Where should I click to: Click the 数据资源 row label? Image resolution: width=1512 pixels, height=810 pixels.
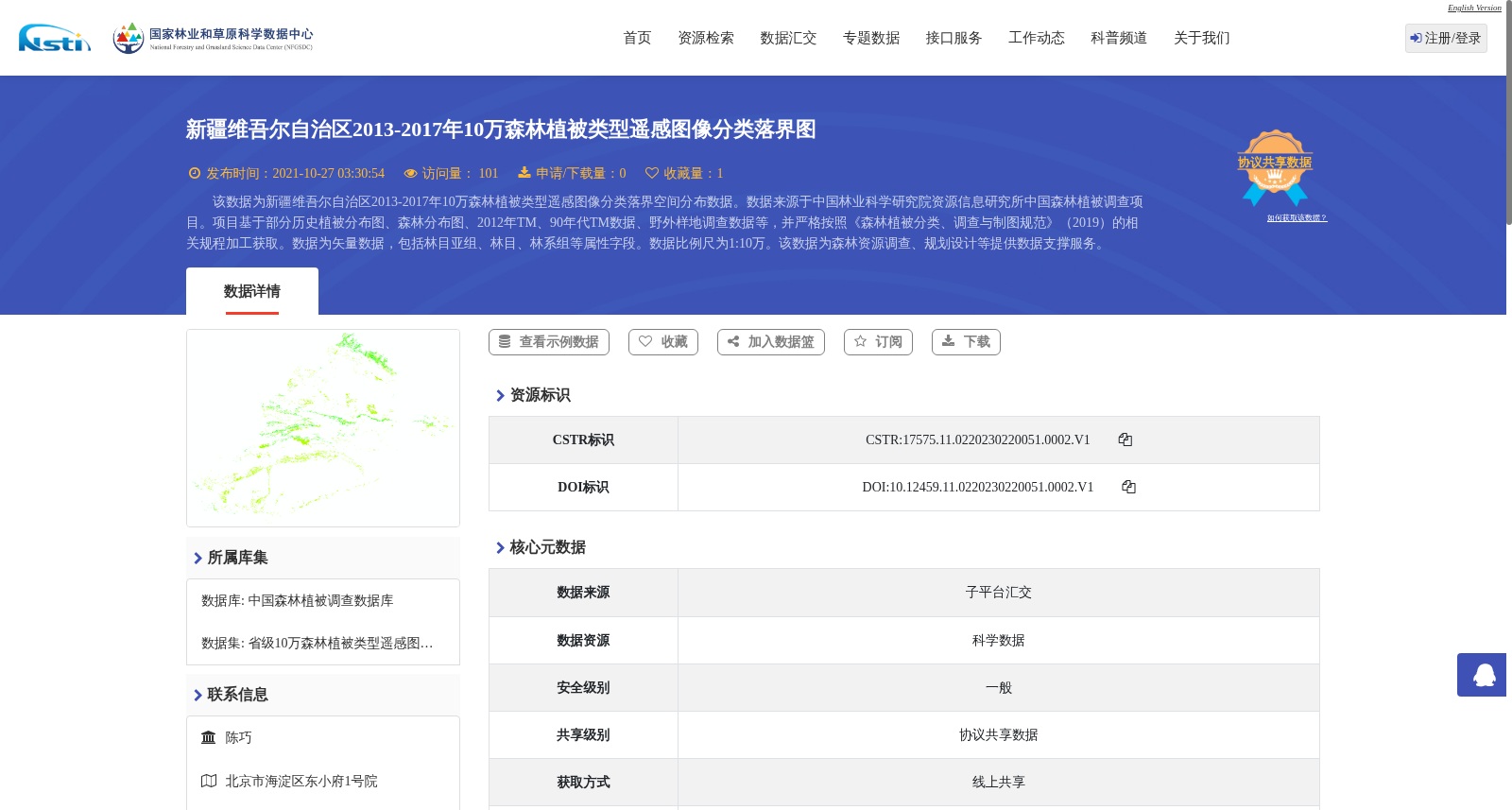[583, 641]
